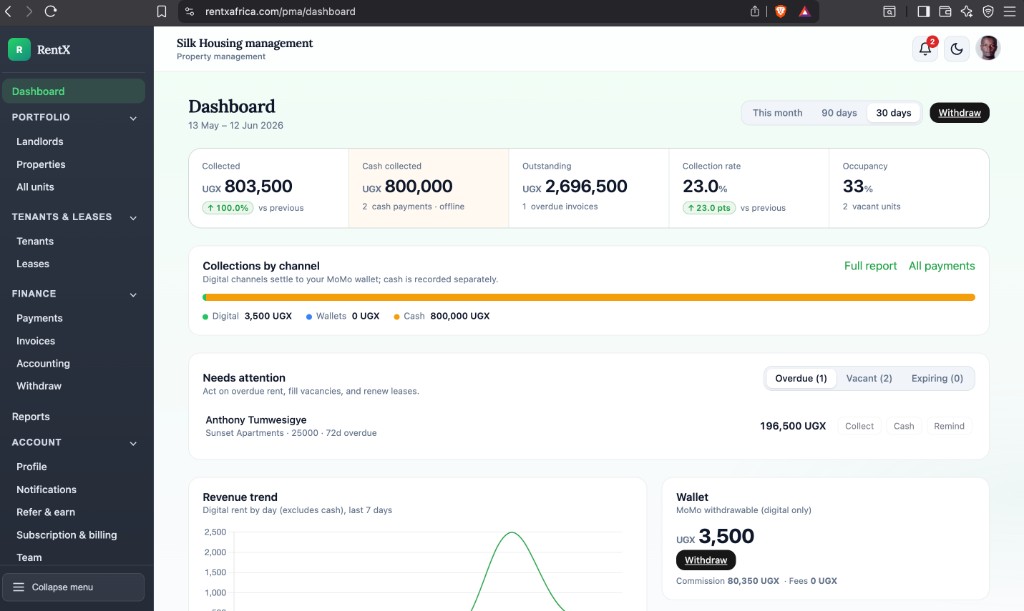Switch to the Overdue (1) tab
This screenshot has height=611, width=1024.
click(x=801, y=378)
